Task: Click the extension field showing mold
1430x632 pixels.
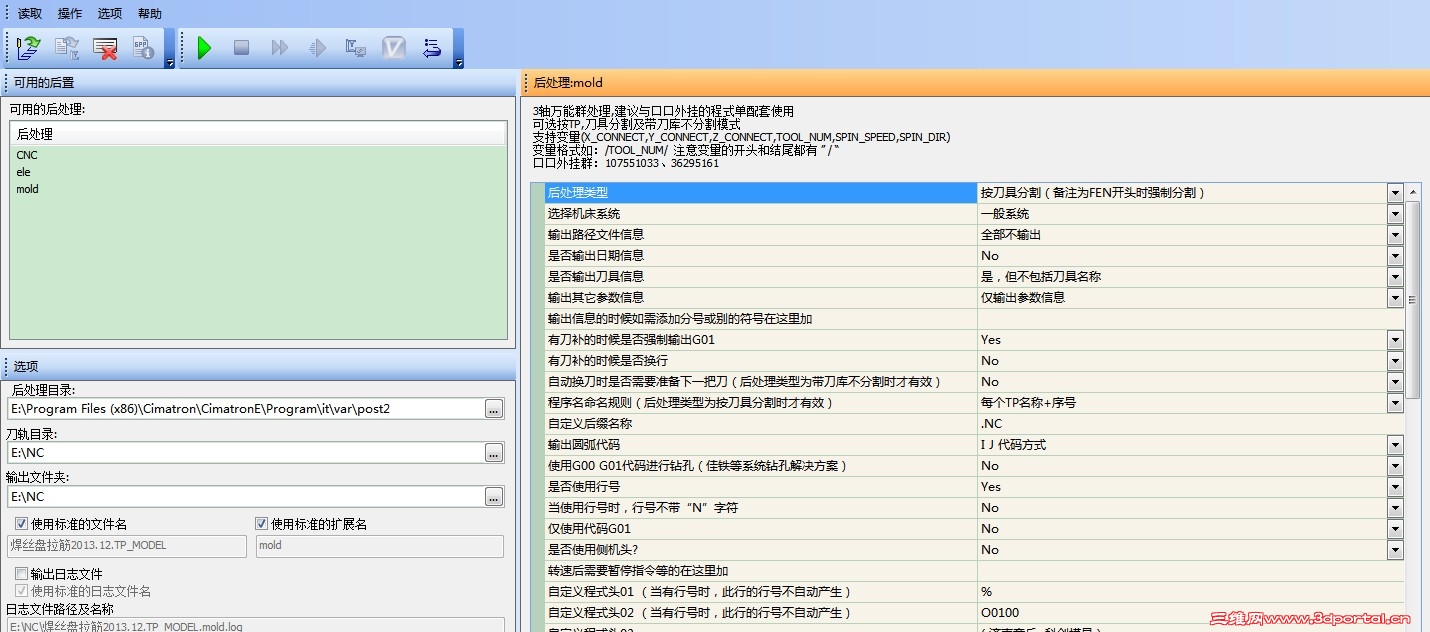Action: [380, 546]
